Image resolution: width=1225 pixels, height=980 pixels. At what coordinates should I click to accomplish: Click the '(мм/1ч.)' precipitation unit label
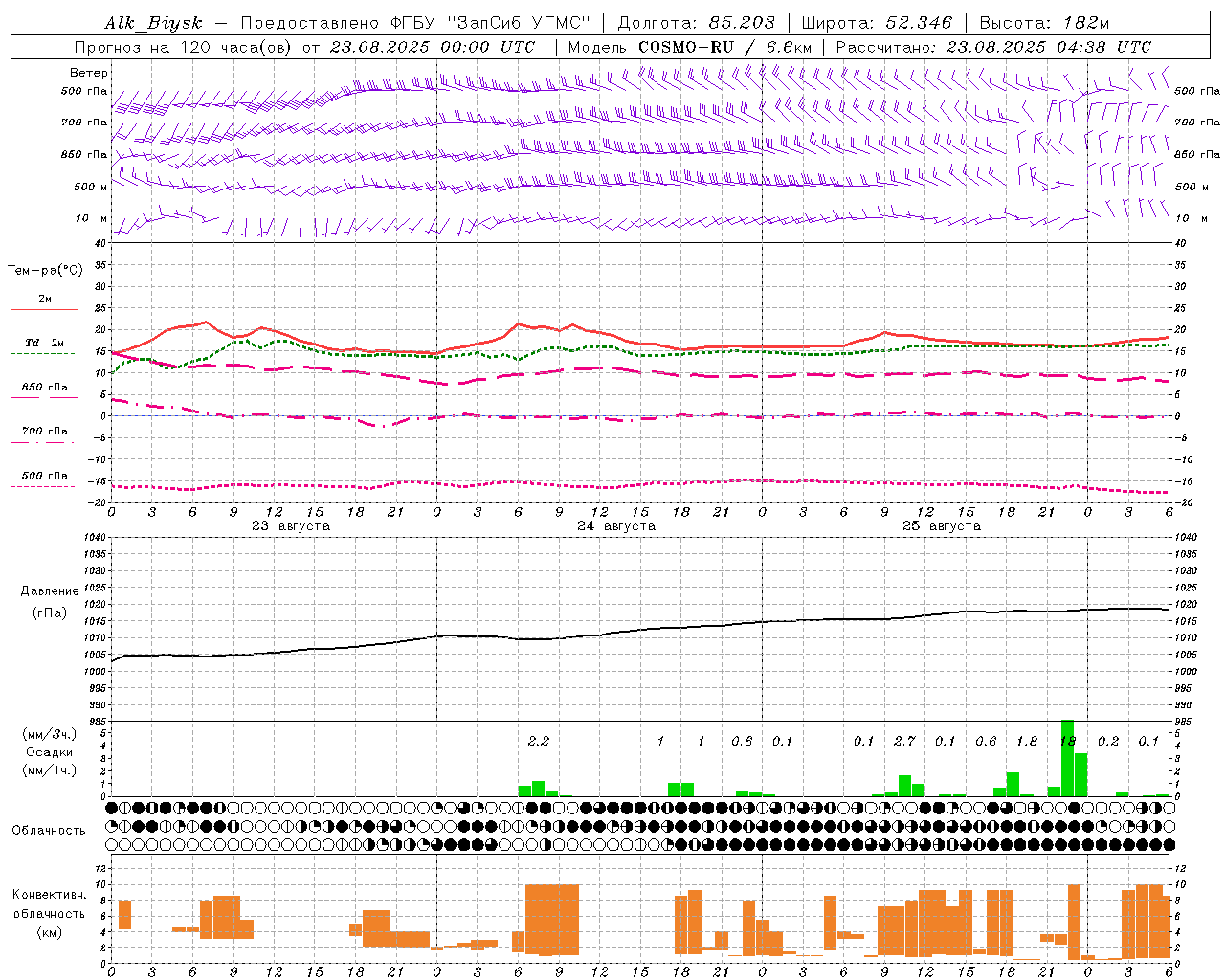tap(49, 770)
